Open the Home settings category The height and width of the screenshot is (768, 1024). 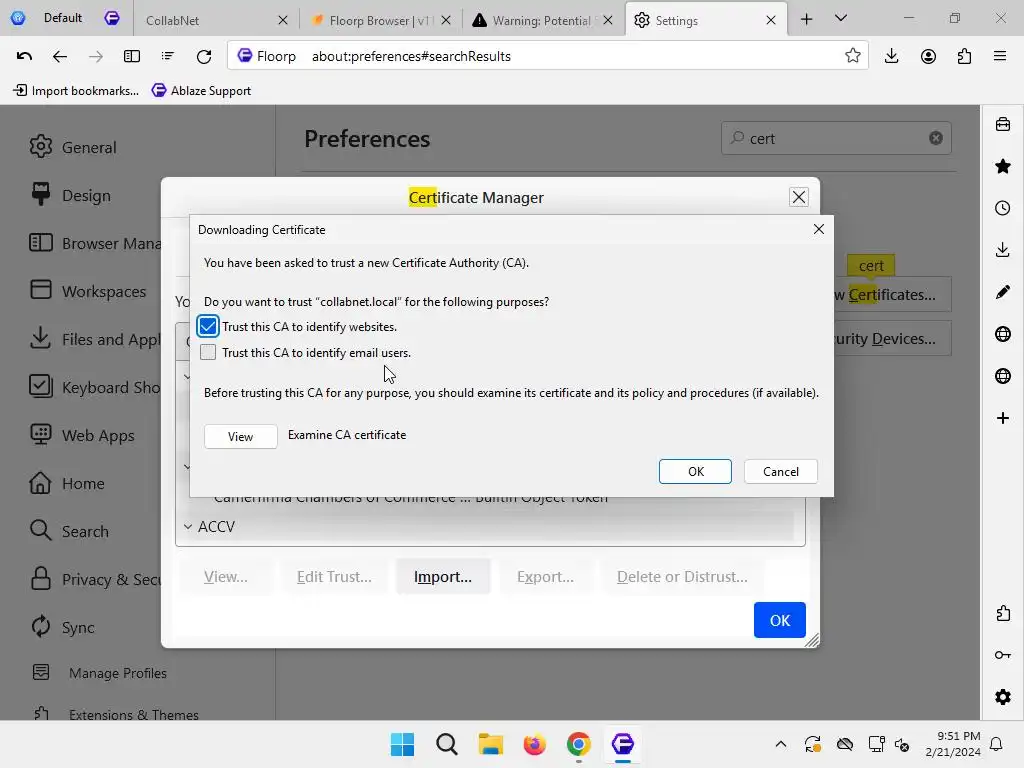pyautogui.click(x=67, y=483)
